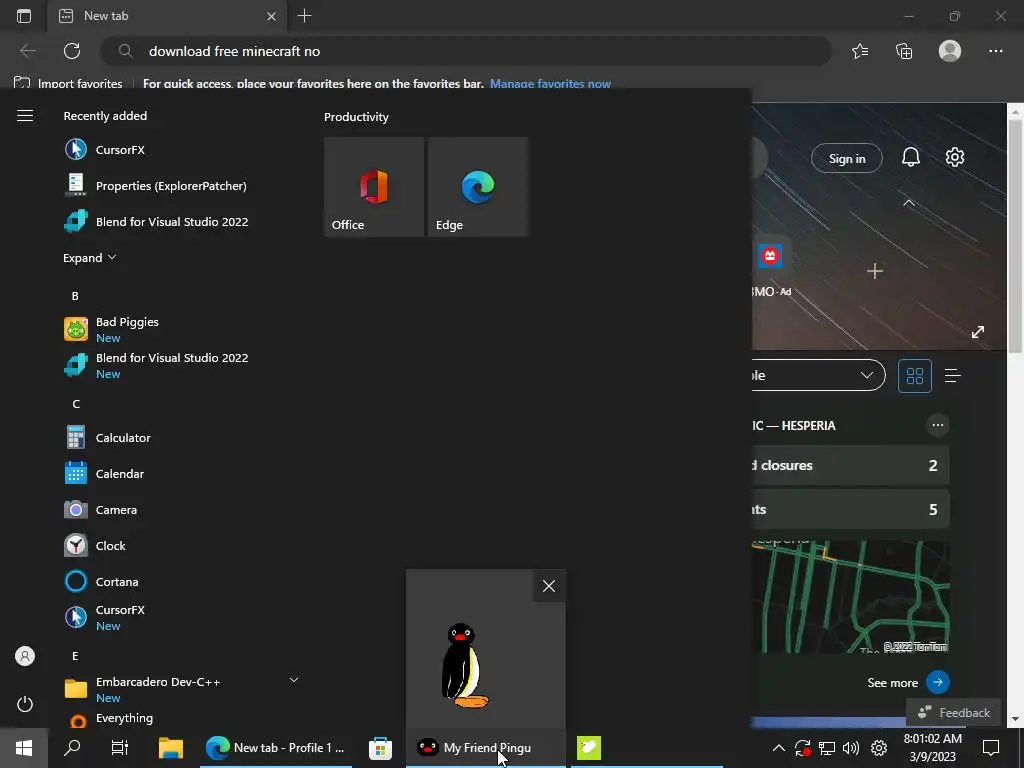Click the Windows Start button
This screenshot has height=768, width=1024.
(24, 748)
